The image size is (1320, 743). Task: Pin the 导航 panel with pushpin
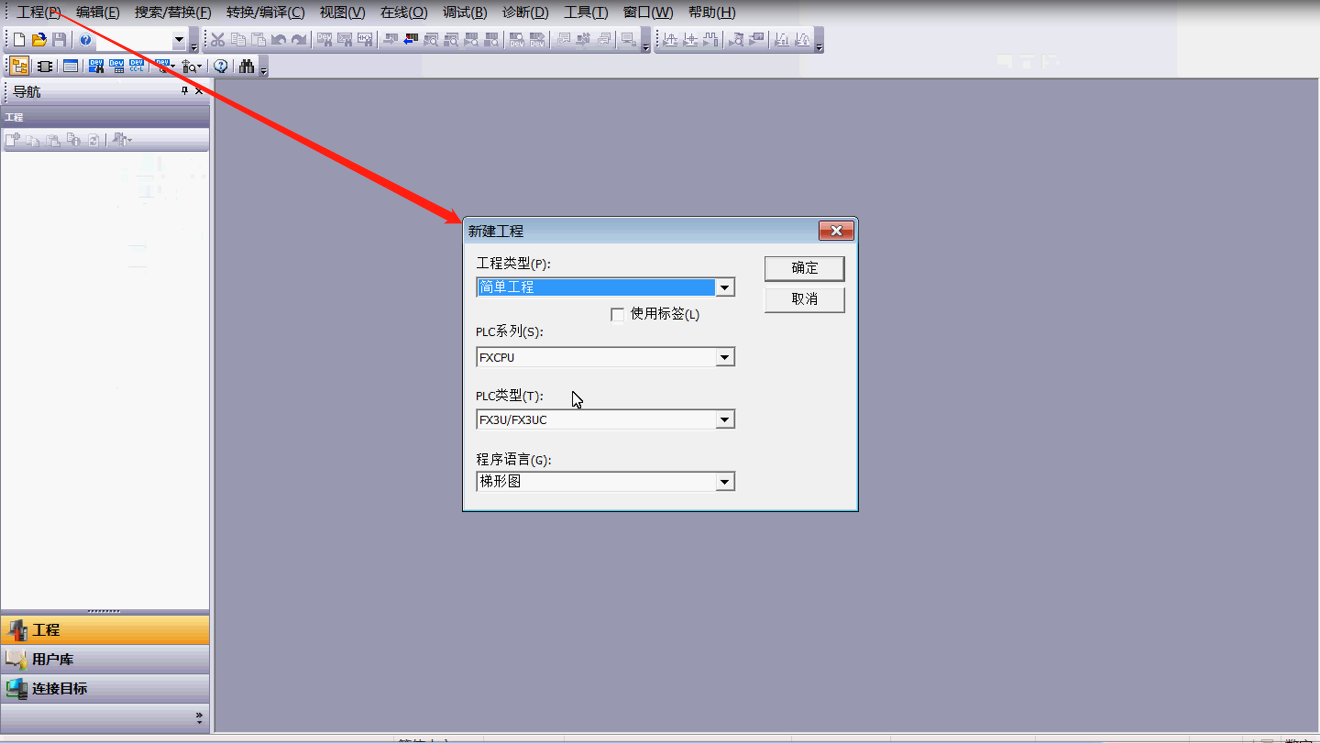click(x=184, y=91)
